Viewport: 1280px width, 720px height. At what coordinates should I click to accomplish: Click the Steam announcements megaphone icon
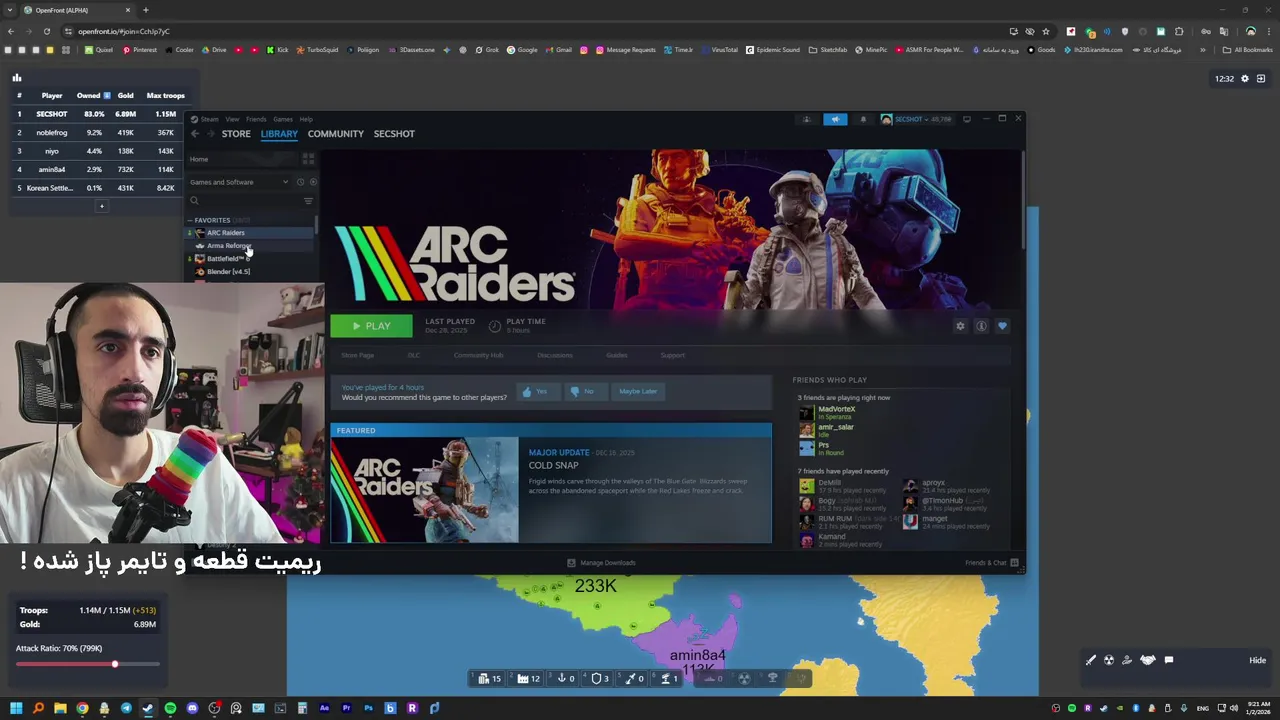pos(835,119)
